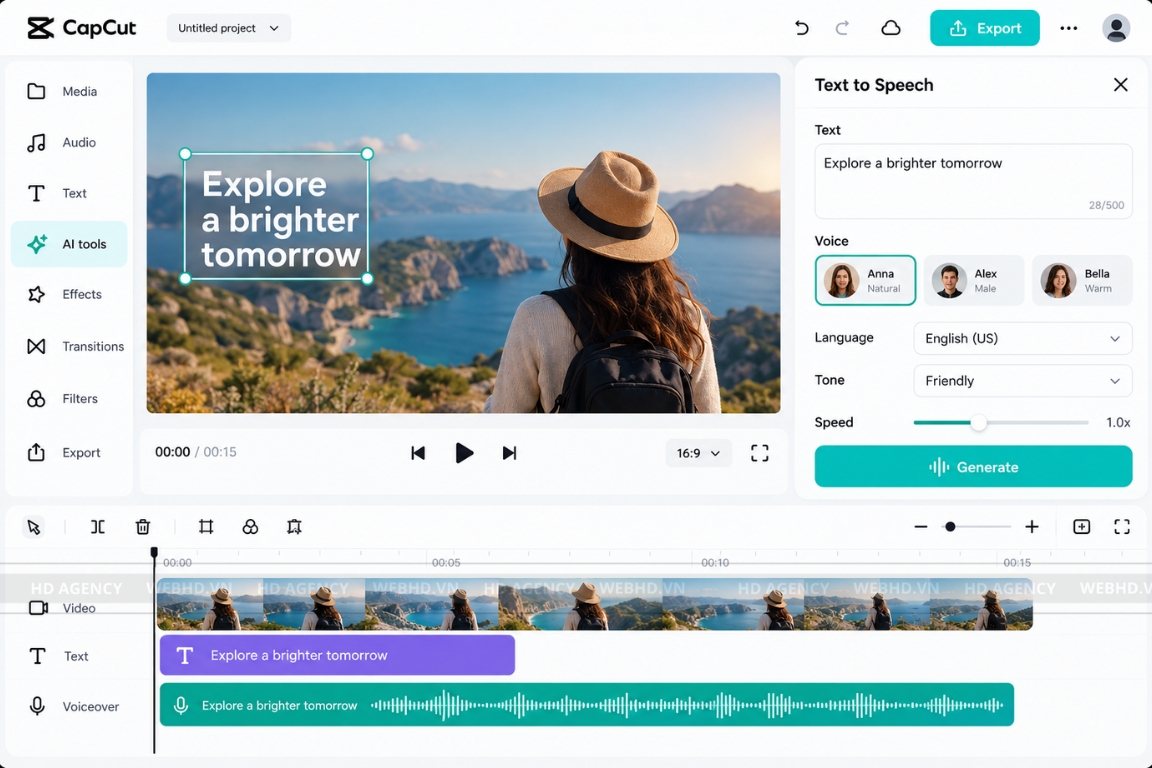Select the Alex Male voice
Image resolution: width=1152 pixels, height=768 pixels.
(x=973, y=280)
